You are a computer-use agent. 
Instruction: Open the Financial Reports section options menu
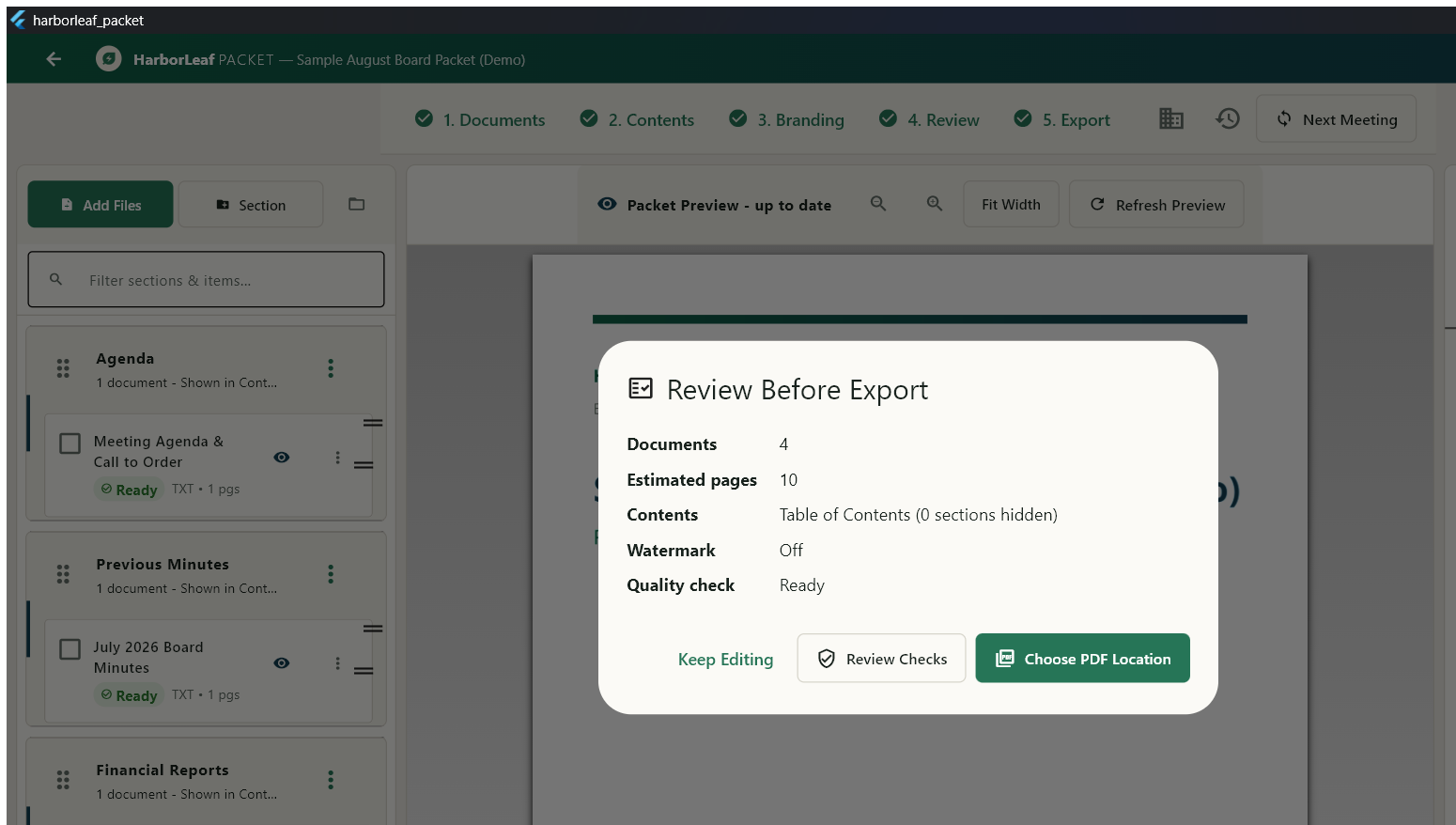coord(331,780)
